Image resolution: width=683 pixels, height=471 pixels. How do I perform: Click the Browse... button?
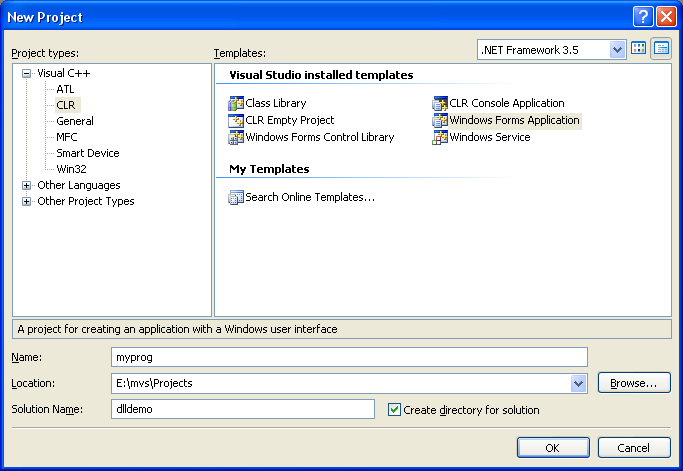tap(634, 383)
